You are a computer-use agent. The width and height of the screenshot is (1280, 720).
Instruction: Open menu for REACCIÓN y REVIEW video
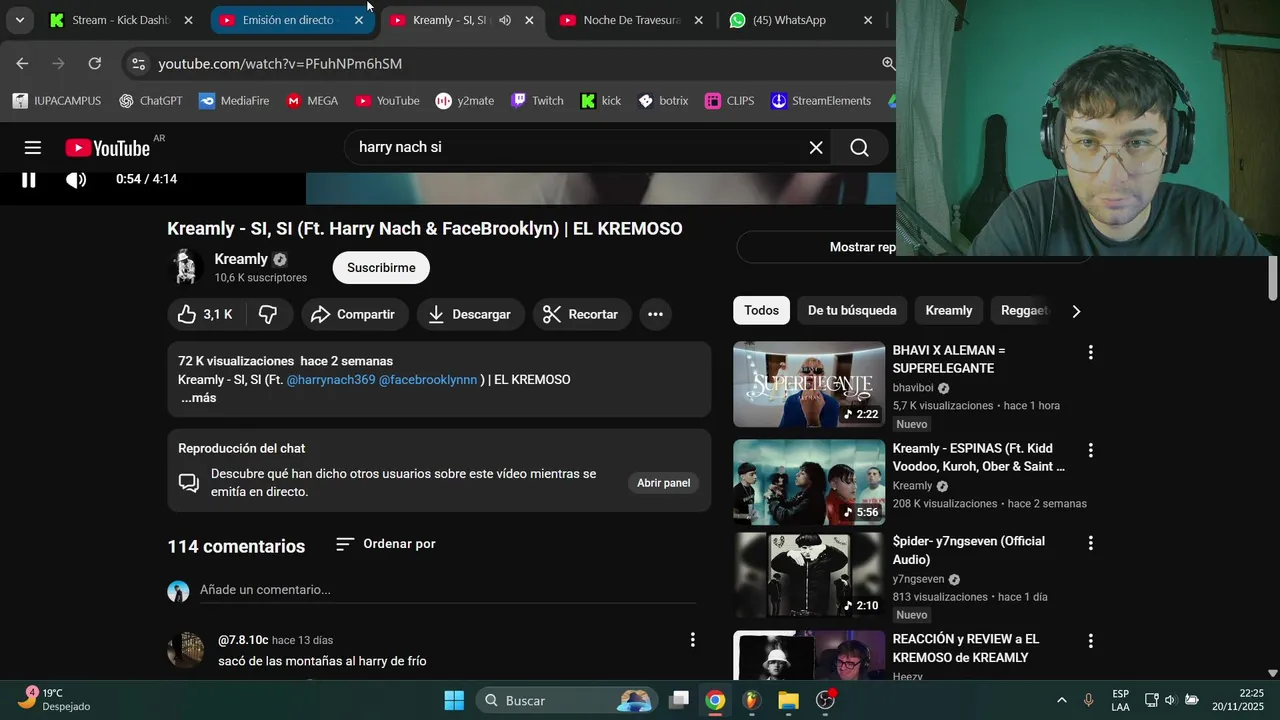click(1090, 641)
